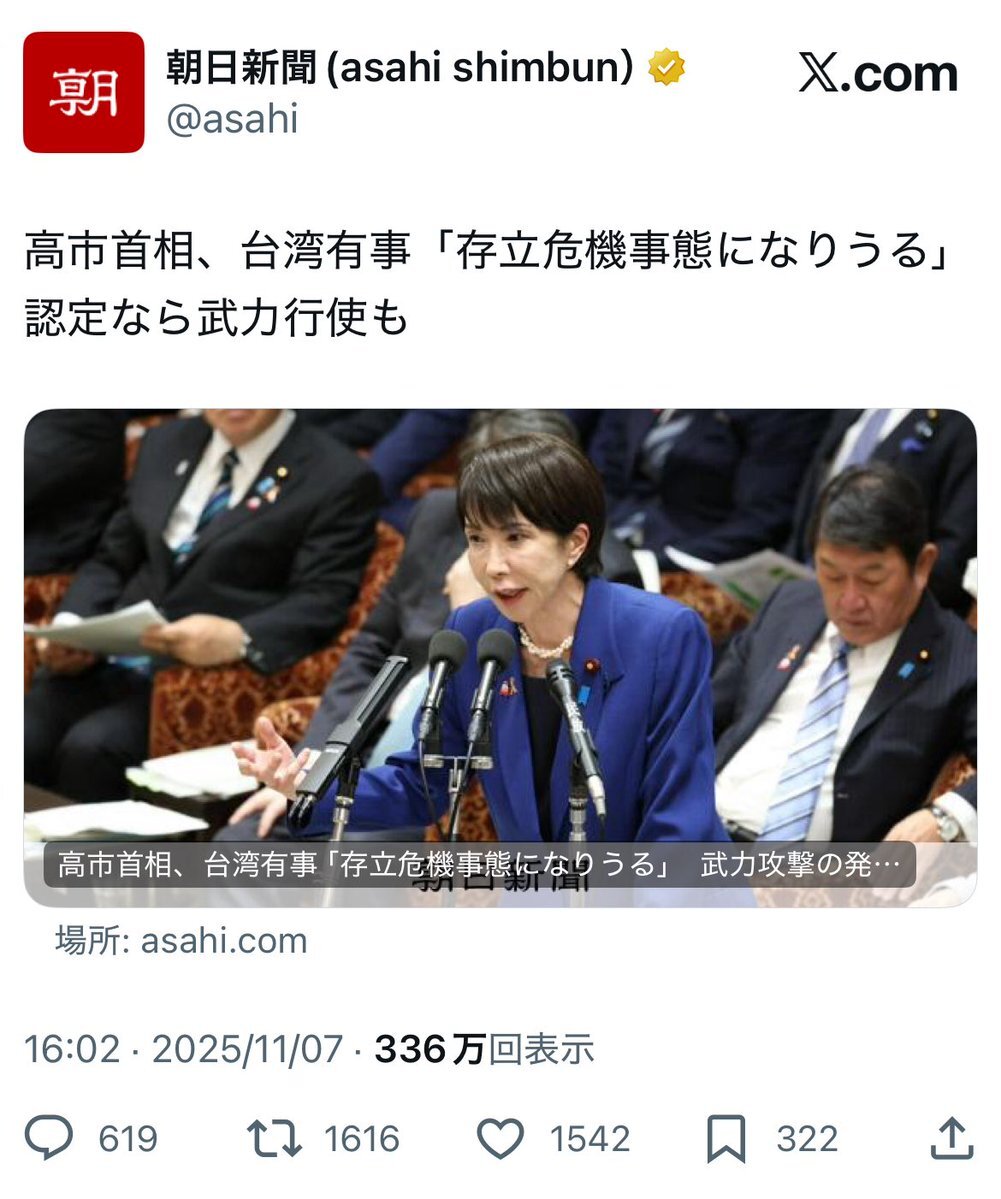Click the 322 bookmarks count
1001x1199 pixels.
(808, 1139)
